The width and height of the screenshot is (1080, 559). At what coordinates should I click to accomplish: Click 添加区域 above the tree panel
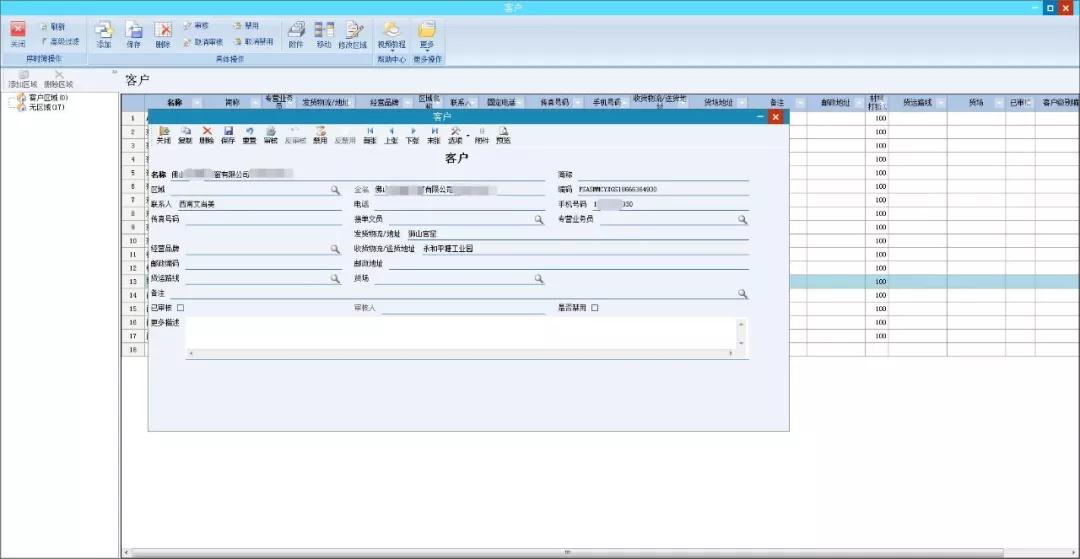coord(22,79)
